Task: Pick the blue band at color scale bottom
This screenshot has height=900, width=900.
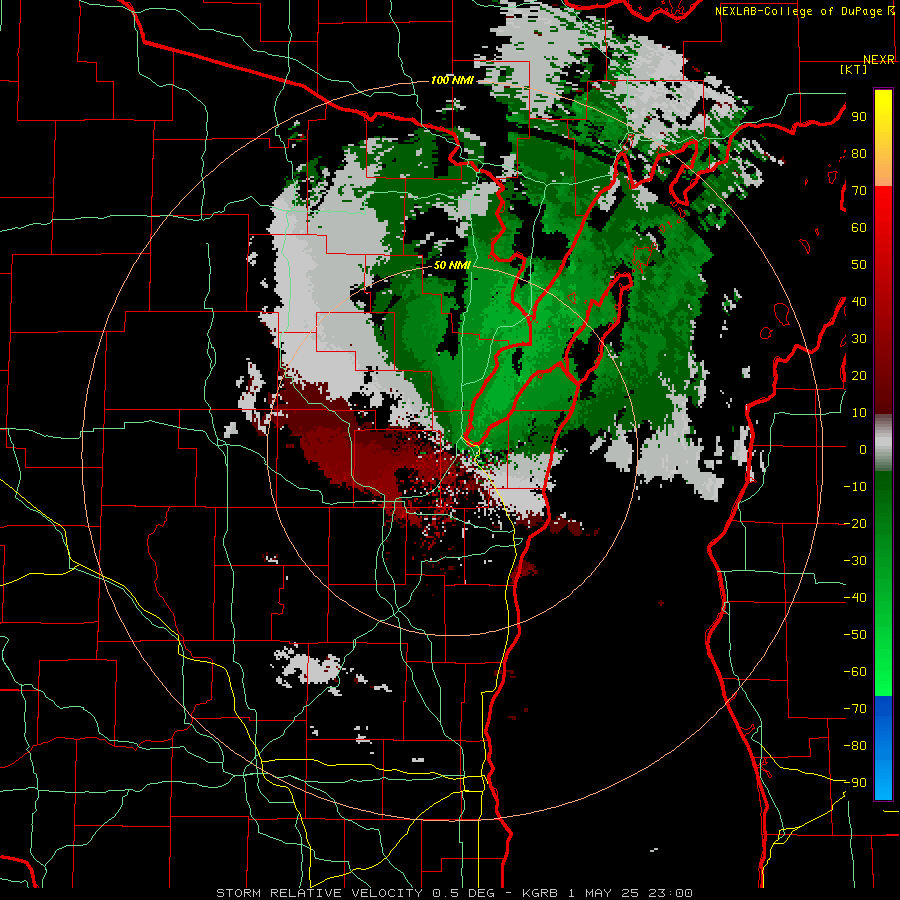Action: (883, 748)
